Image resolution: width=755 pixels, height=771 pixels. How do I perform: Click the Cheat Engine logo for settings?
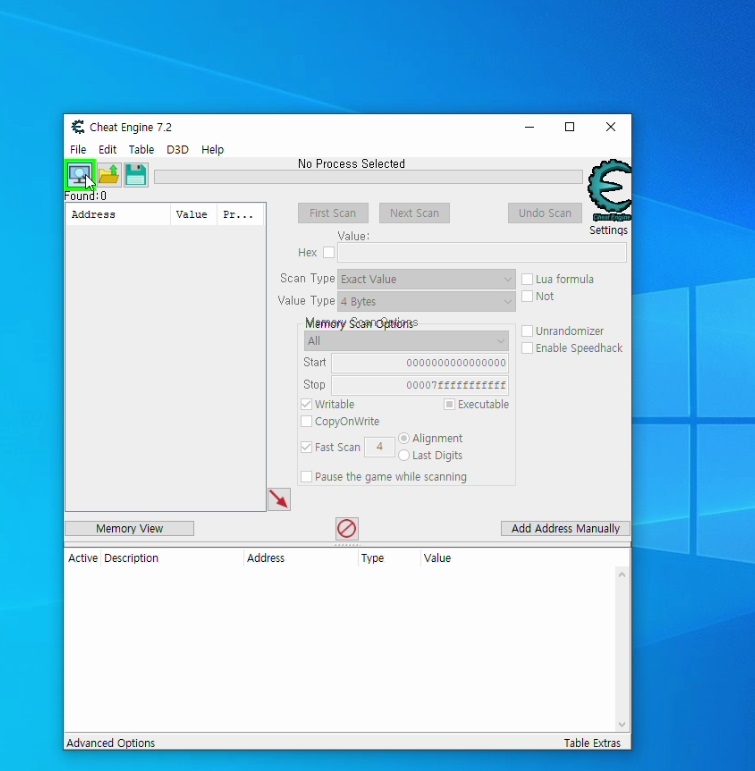click(609, 190)
